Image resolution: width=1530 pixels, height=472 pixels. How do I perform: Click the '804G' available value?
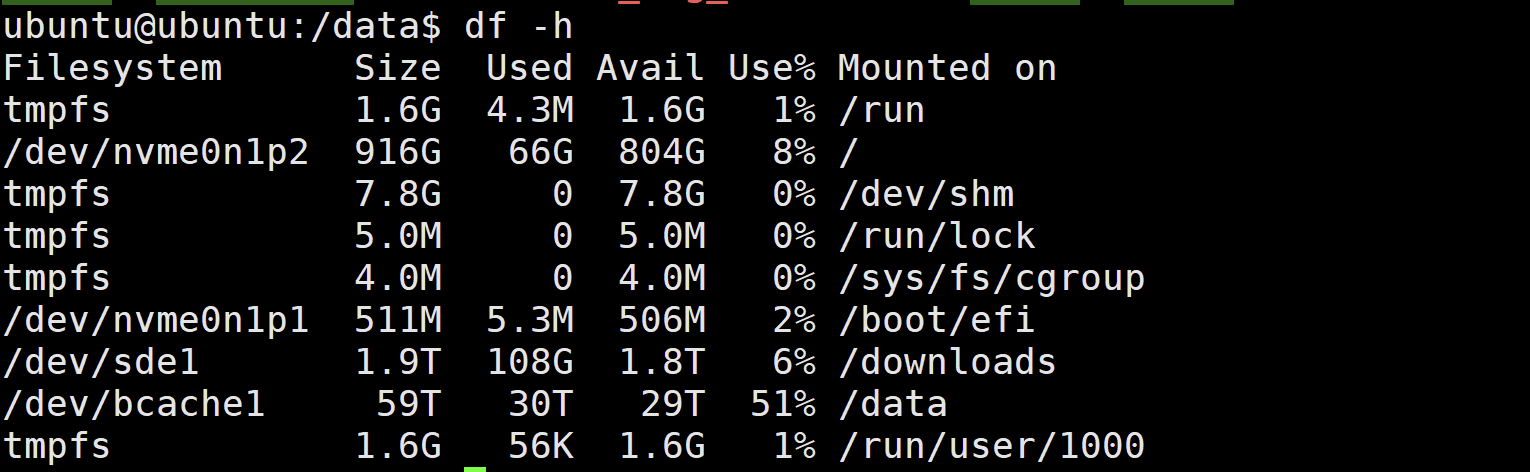(x=662, y=152)
